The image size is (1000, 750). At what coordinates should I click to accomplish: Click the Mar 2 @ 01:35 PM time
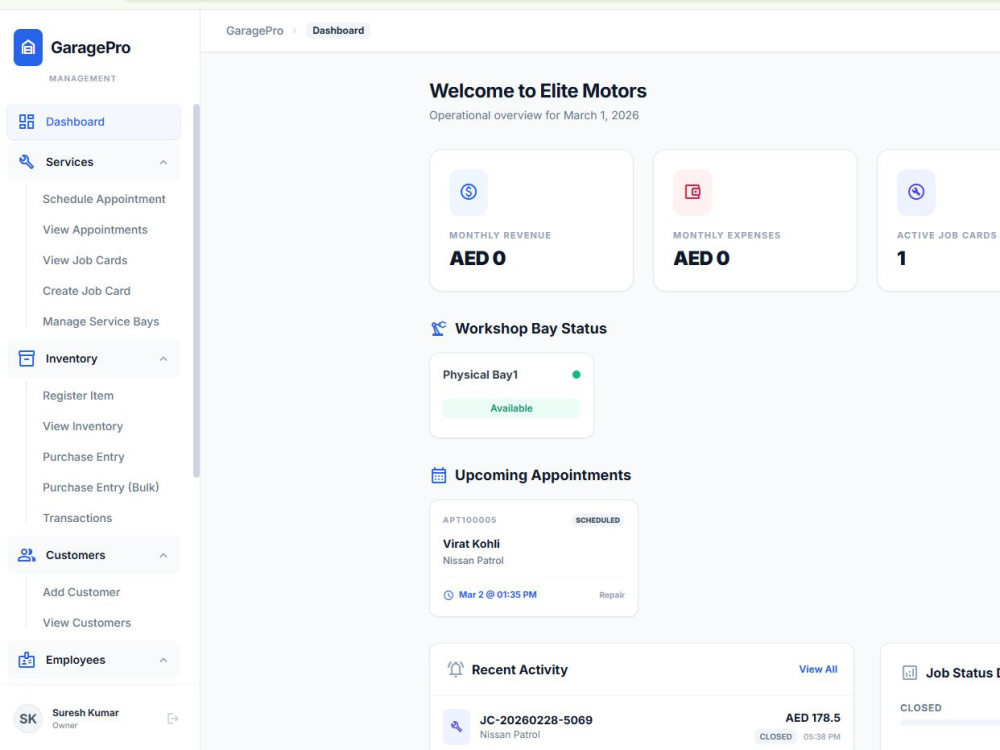coord(497,594)
